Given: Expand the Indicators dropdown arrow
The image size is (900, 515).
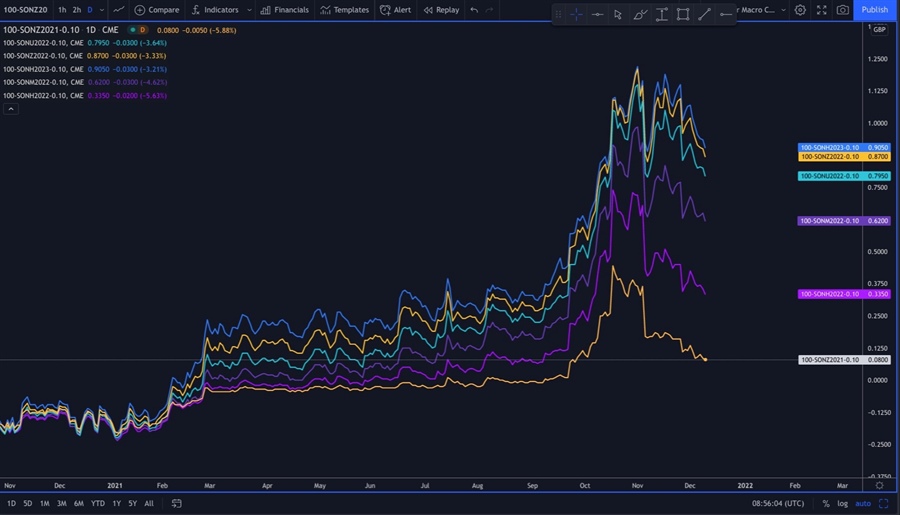Looking at the screenshot, I should click(247, 10).
